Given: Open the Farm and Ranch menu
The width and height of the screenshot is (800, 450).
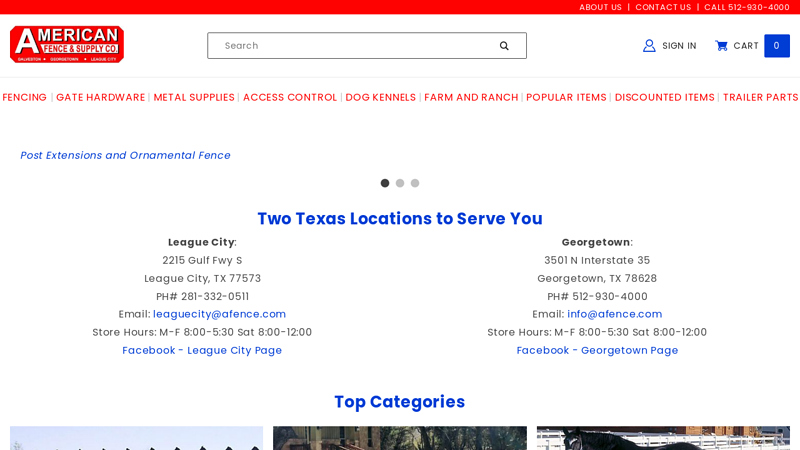Looking at the screenshot, I should click(x=471, y=97).
